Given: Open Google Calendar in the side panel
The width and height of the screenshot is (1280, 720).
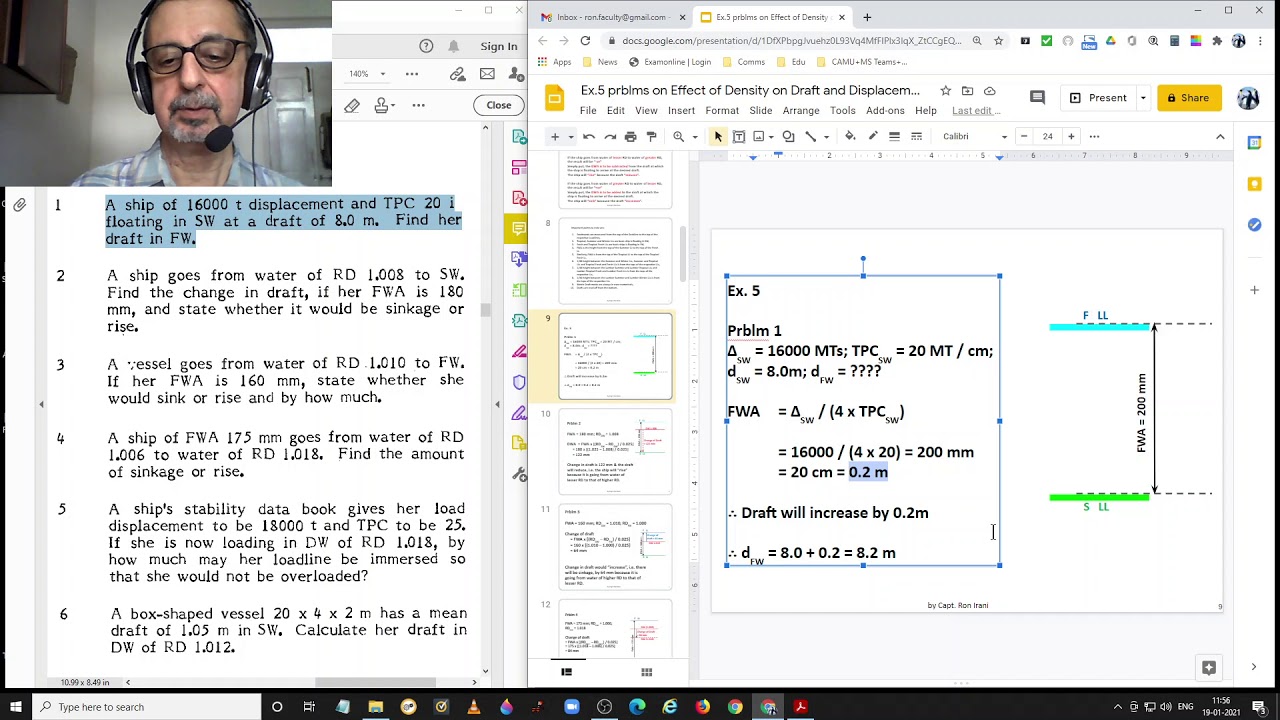Looking at the screenshot, I should coord(1254,143).
